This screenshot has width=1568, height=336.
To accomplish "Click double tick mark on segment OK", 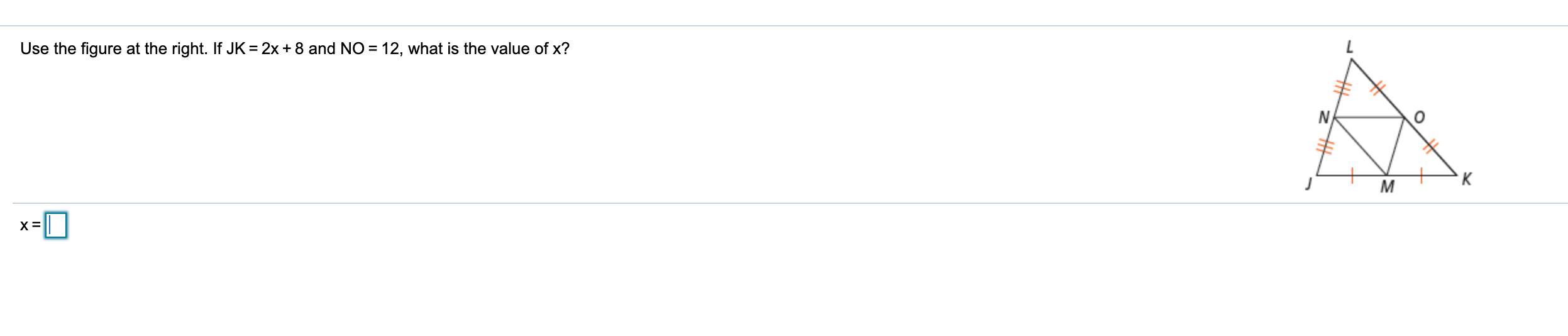I will click(x=1430, y=147).
